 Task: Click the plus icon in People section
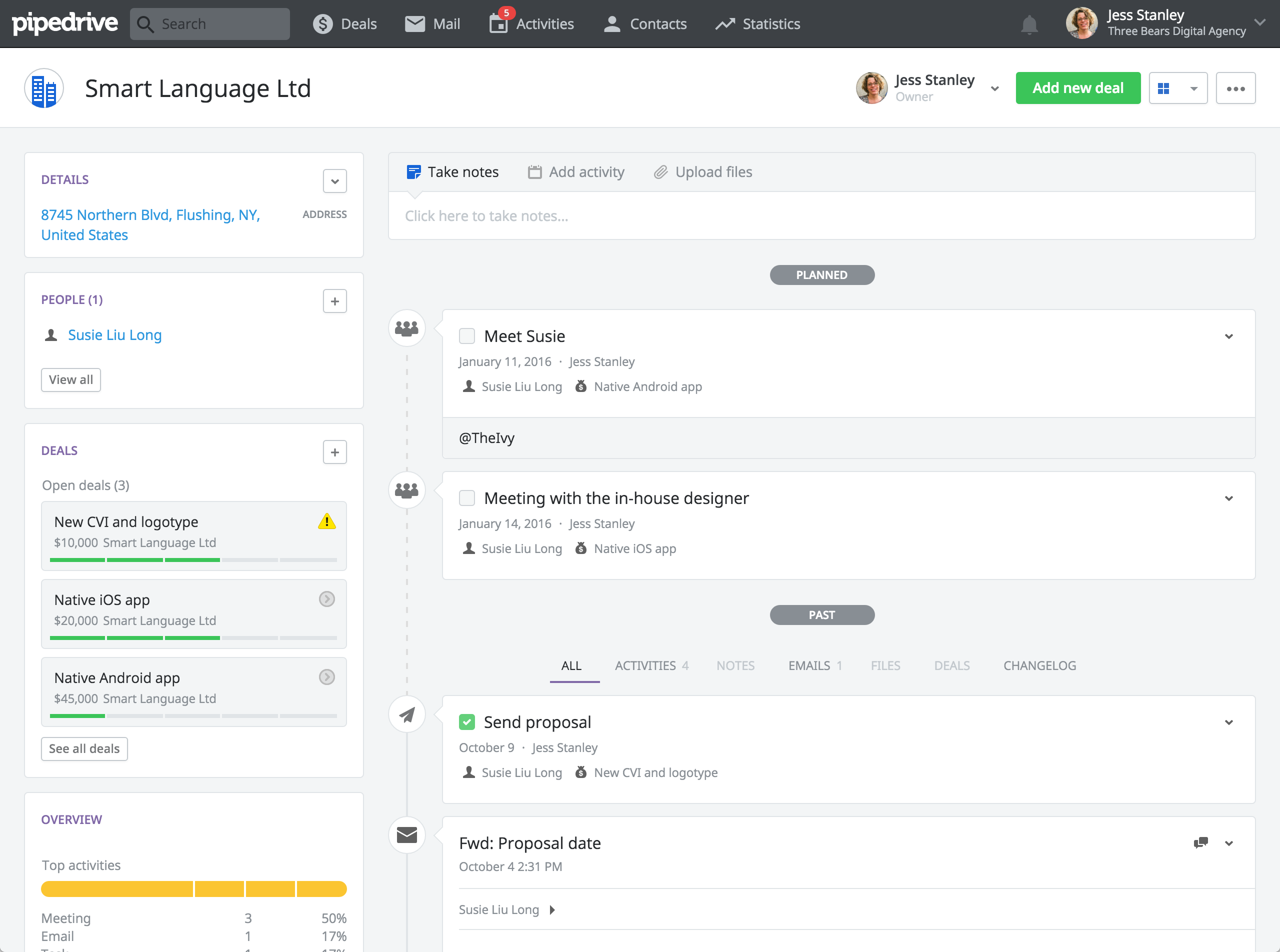[334, 301]
